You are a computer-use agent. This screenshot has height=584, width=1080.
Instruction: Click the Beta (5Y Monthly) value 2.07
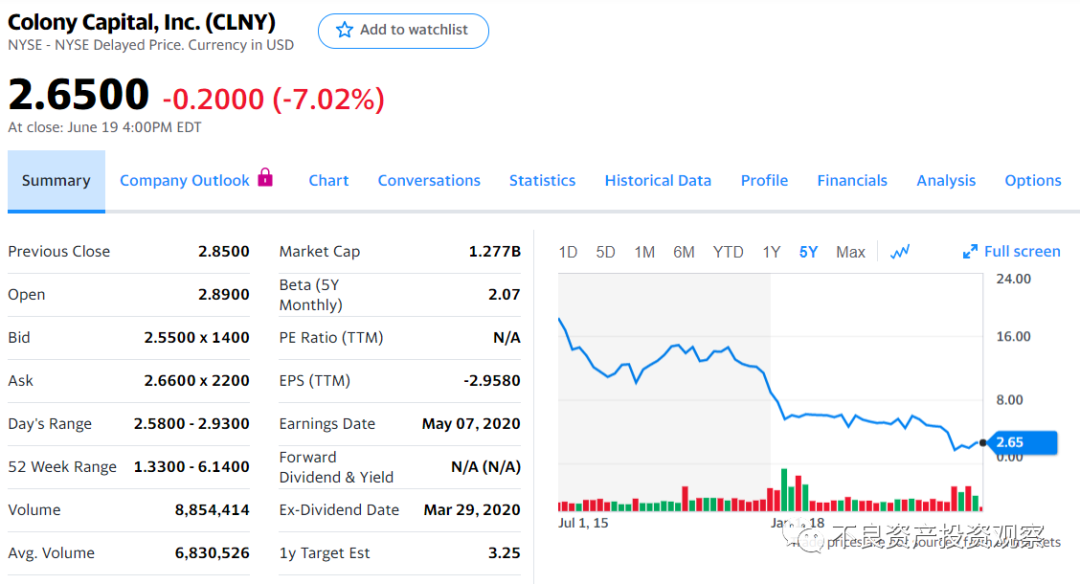click(x=504, y=294)
